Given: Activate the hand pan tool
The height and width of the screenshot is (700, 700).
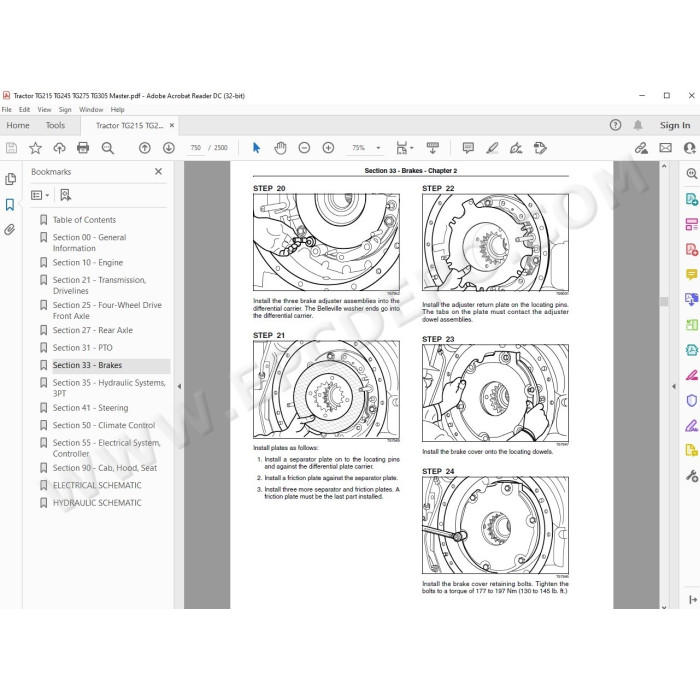Looking at the screenshot, I should click(x=280, y=148).
